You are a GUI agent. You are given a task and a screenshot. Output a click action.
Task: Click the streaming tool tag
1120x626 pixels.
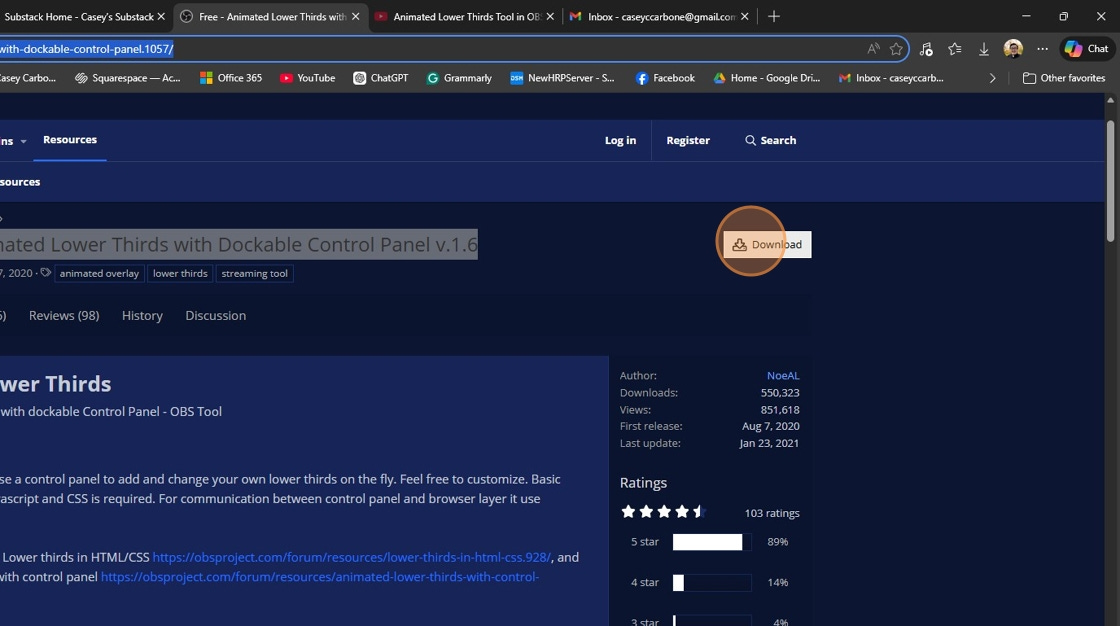click(x=254, y=274)
